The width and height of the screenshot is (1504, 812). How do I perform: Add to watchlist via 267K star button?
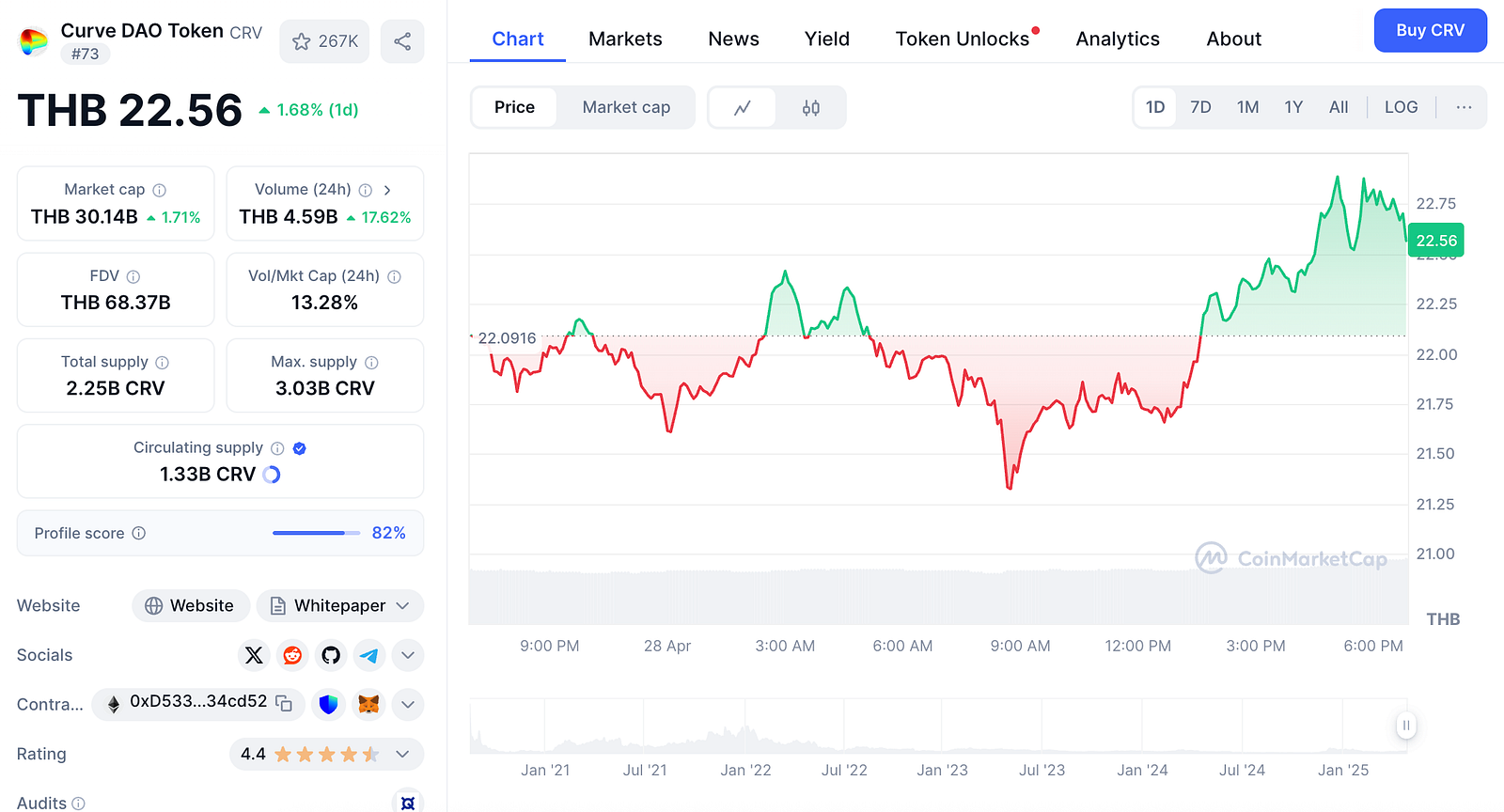(324, 41)
